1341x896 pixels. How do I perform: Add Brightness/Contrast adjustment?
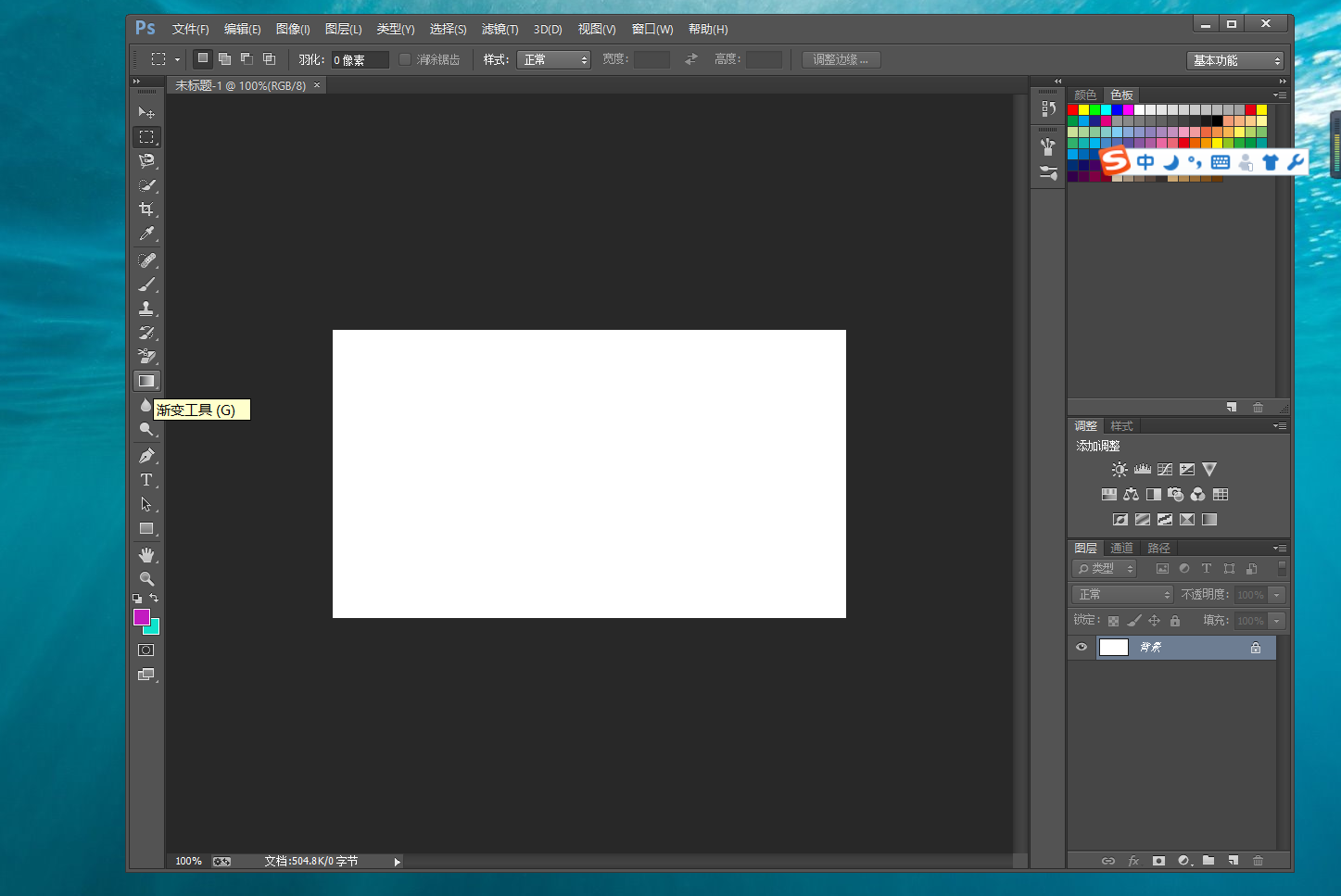[1120, 470]
